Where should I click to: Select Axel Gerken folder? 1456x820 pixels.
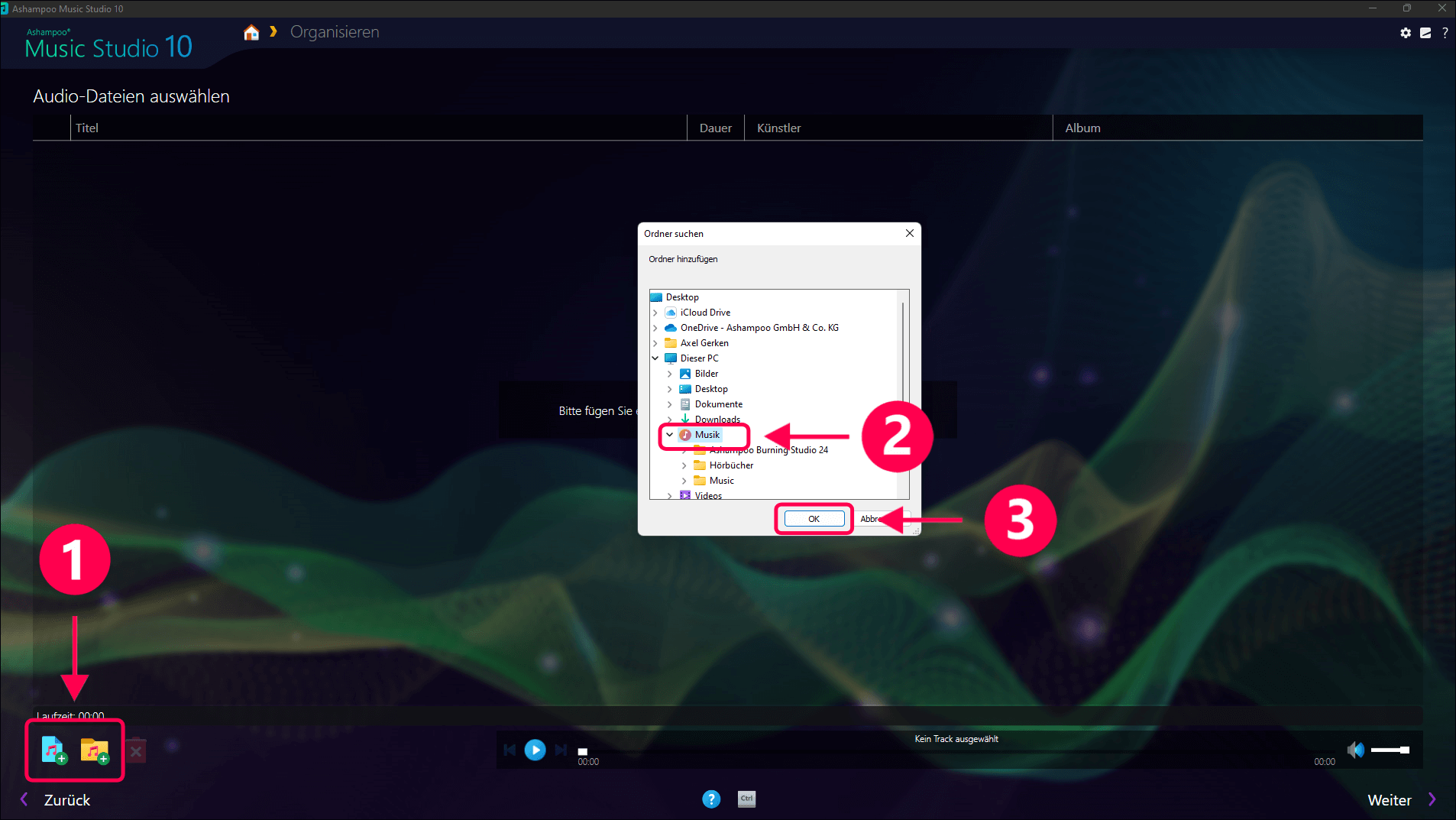pos(704,343)
